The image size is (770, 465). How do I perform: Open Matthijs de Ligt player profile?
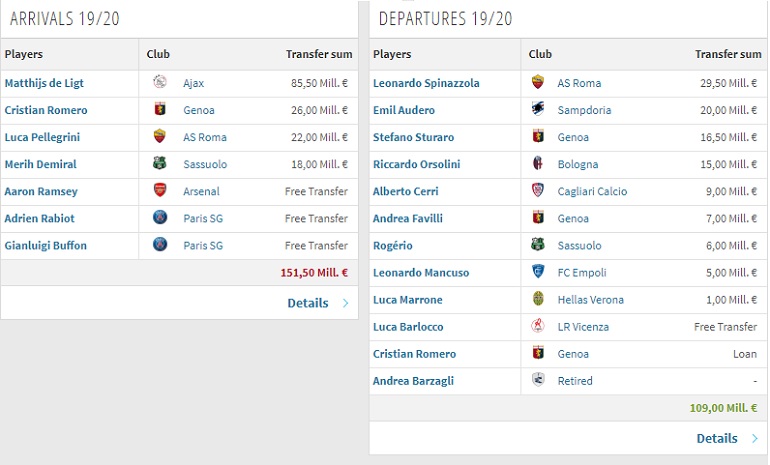tap(44, 83)
